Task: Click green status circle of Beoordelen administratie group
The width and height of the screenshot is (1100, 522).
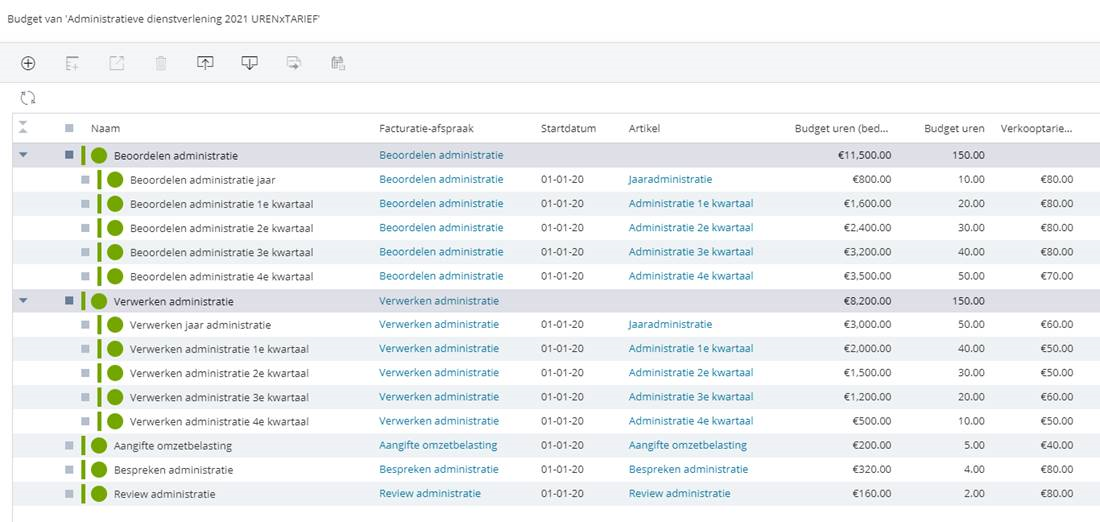Action: pyautogui.click(x=99, y=156)
